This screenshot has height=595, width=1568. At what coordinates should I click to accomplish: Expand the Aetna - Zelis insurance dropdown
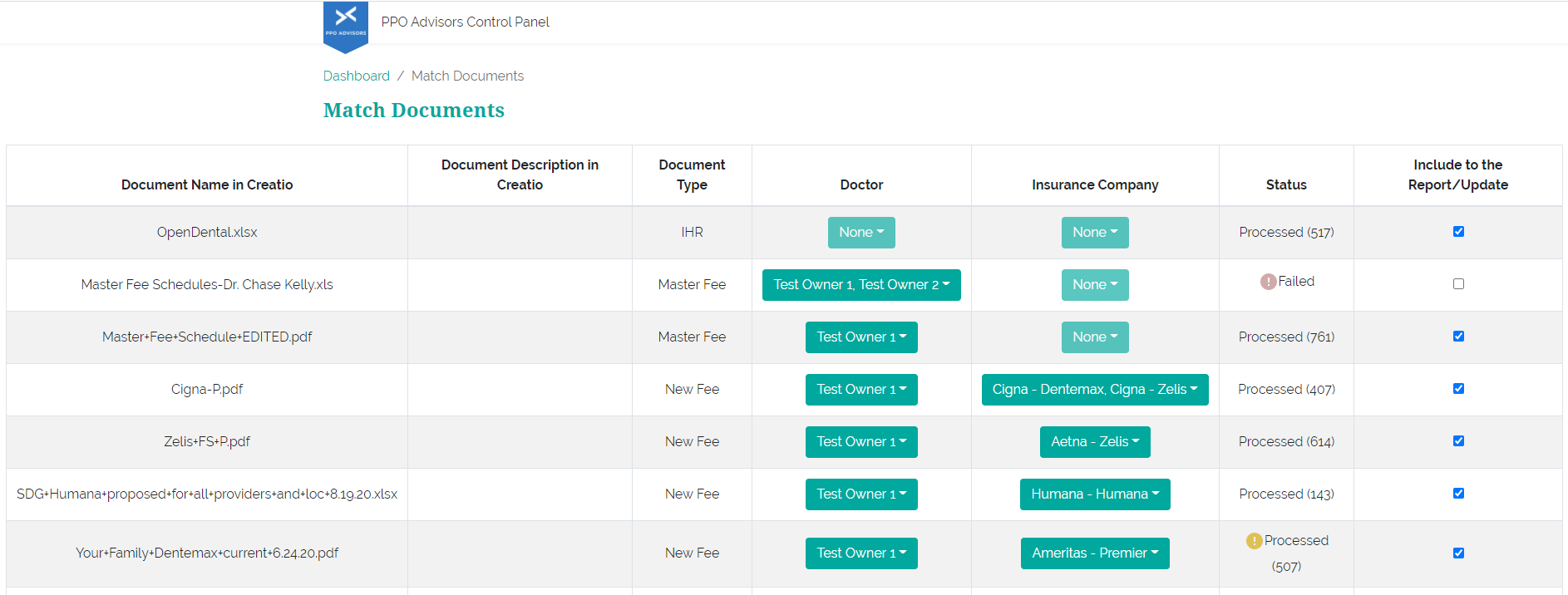coord(1094,442)
